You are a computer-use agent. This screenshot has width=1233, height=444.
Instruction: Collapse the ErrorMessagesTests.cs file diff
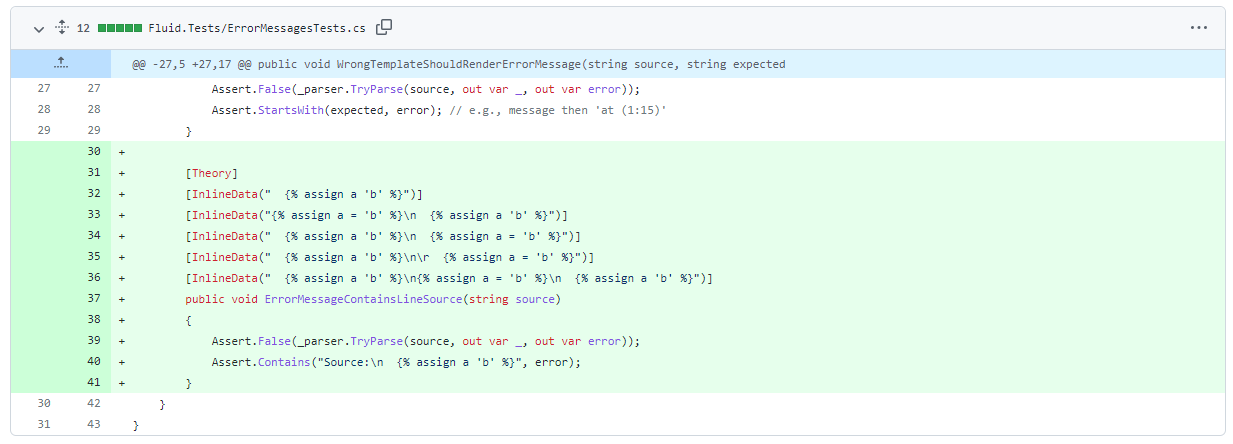pos(39,28)
